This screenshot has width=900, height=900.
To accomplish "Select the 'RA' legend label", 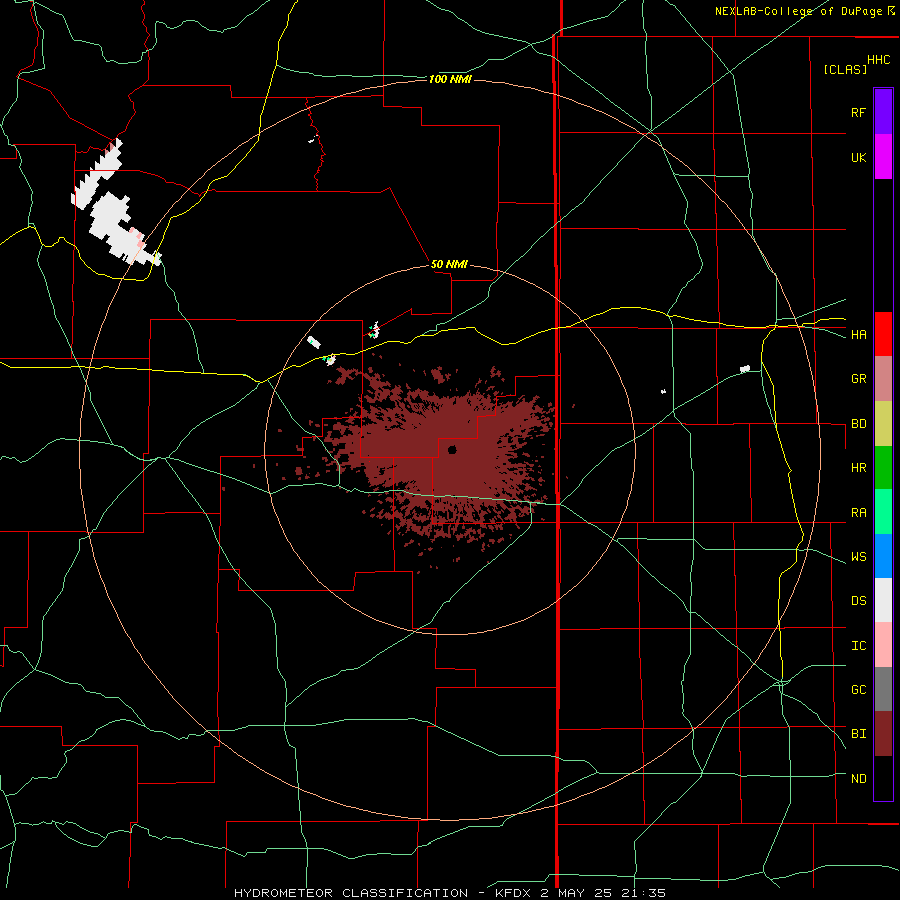I will 858,513.
